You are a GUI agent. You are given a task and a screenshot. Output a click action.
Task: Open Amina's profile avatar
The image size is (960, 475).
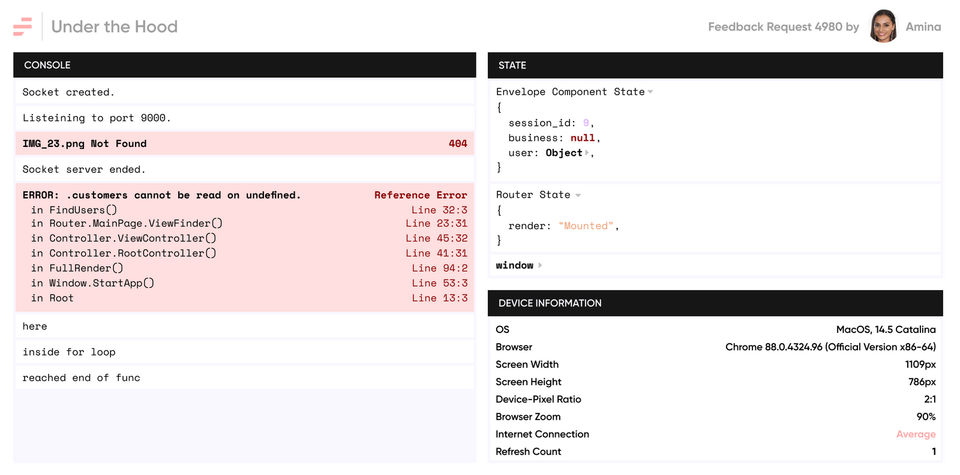click(x=883, y=26)
